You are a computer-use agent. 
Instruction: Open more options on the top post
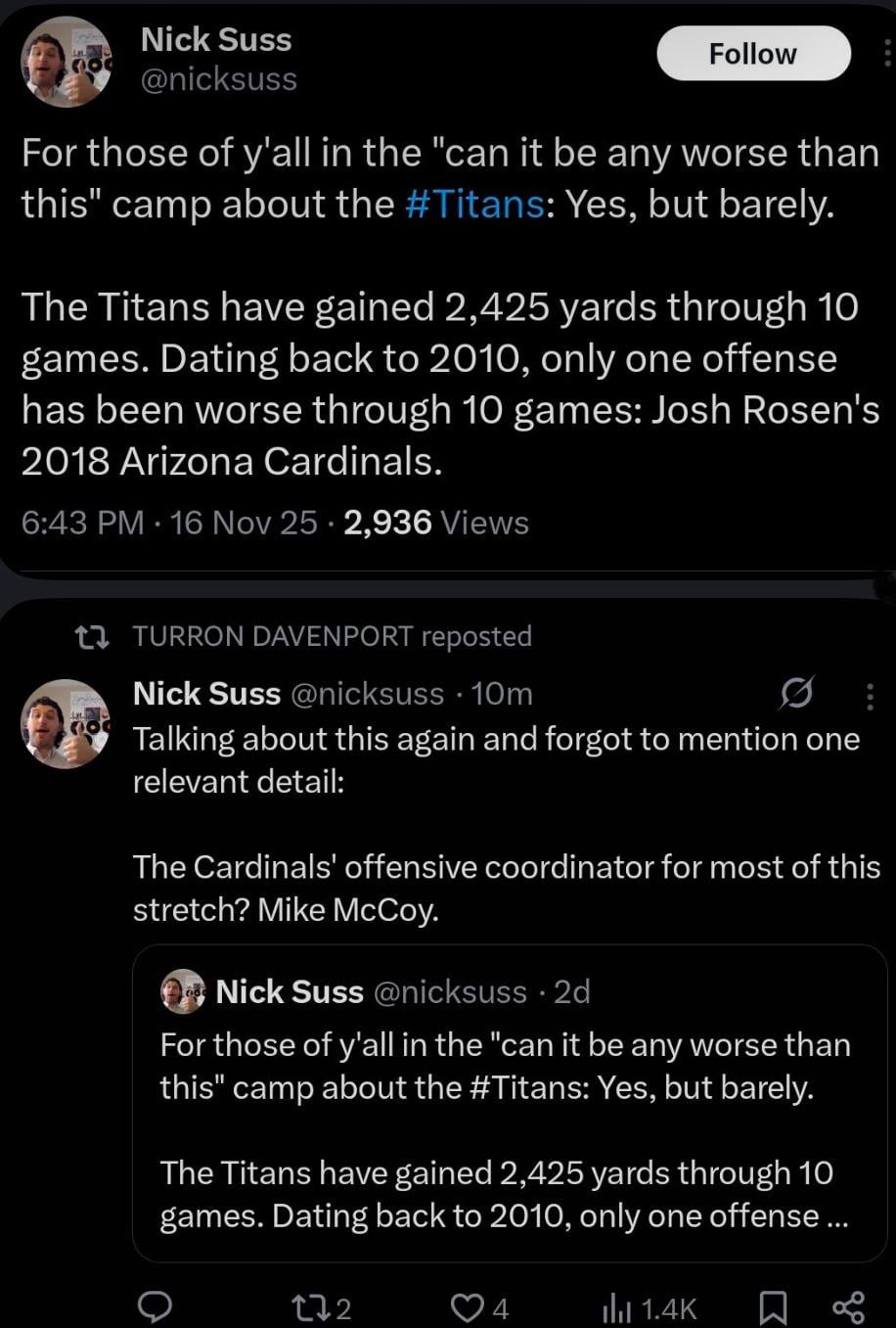click(888, 54)
